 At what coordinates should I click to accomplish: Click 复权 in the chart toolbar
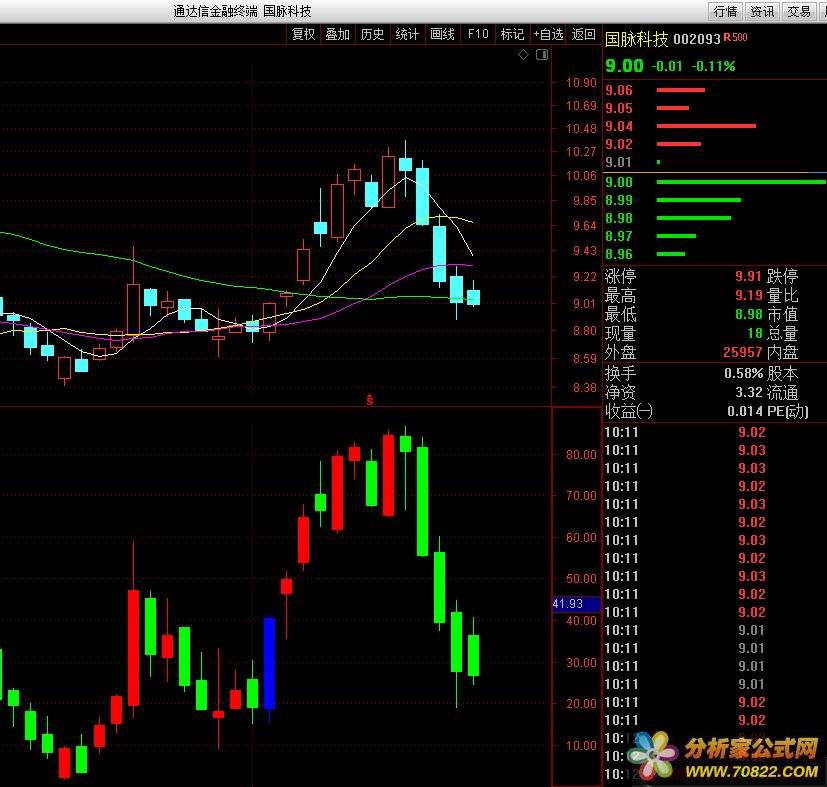click(x=303, y=34)
